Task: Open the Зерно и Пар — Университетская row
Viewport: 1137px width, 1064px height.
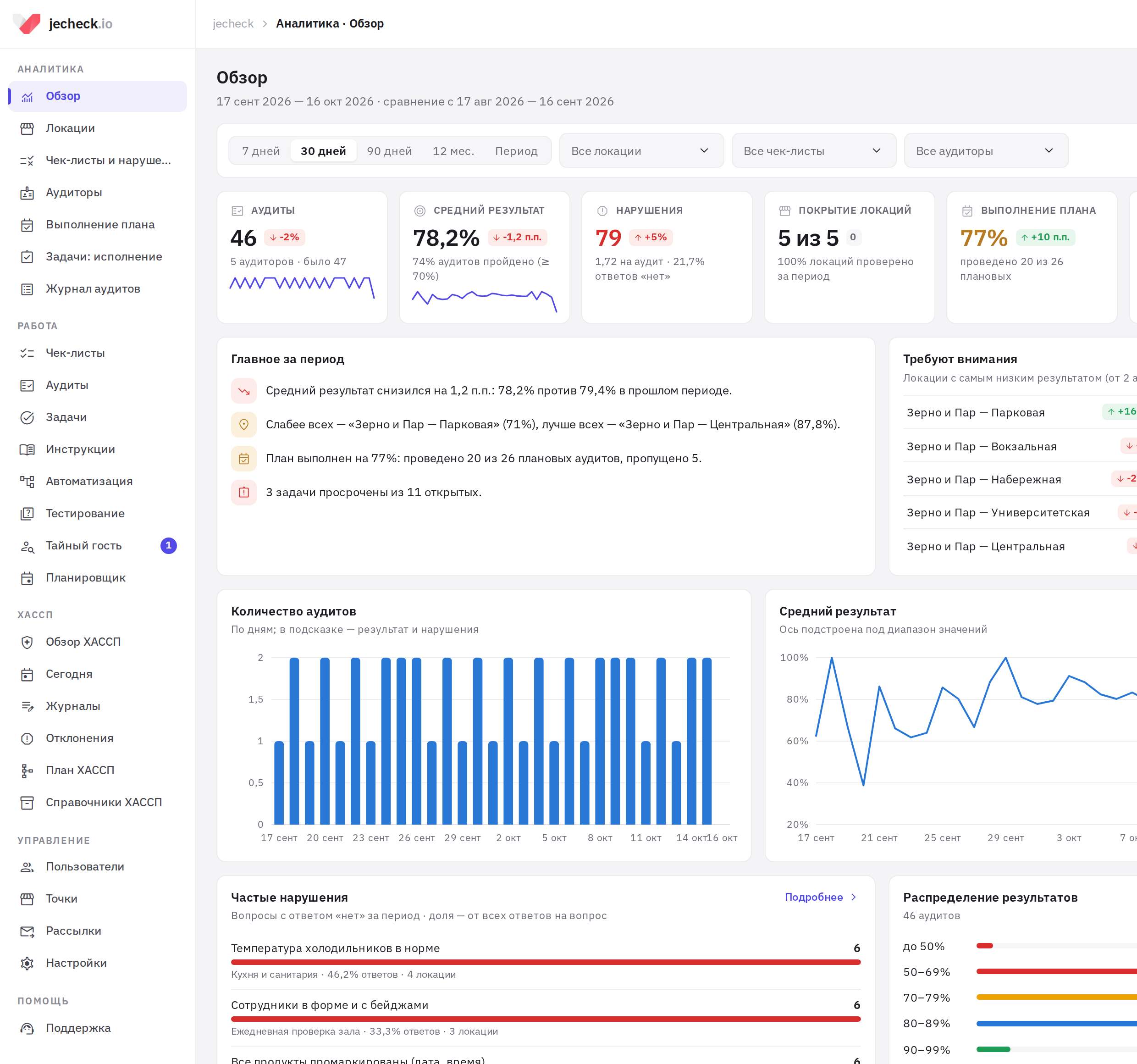Action: coord(1020,513)
